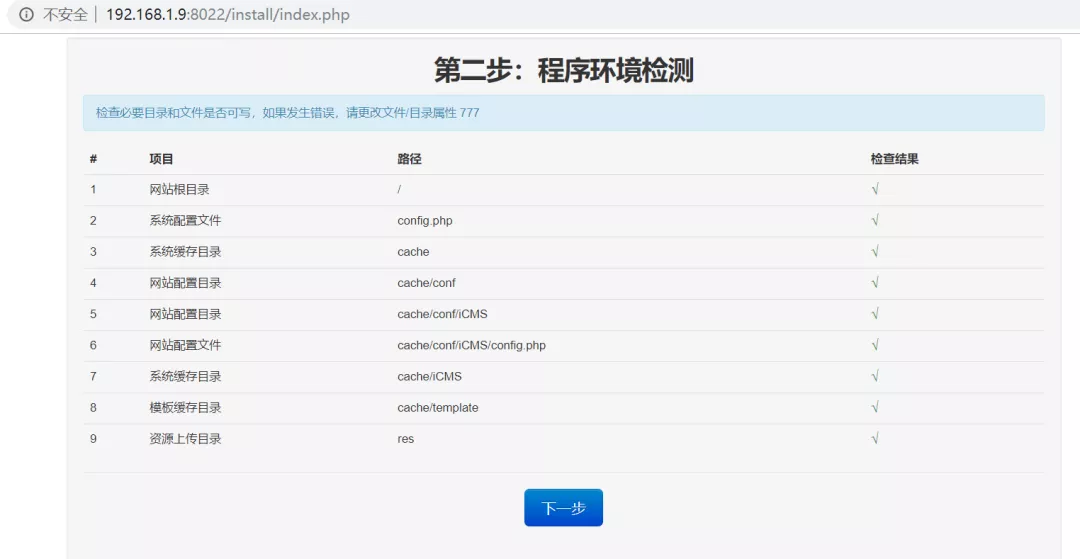Click the 模板缓存目录 cell

(185, 408)
